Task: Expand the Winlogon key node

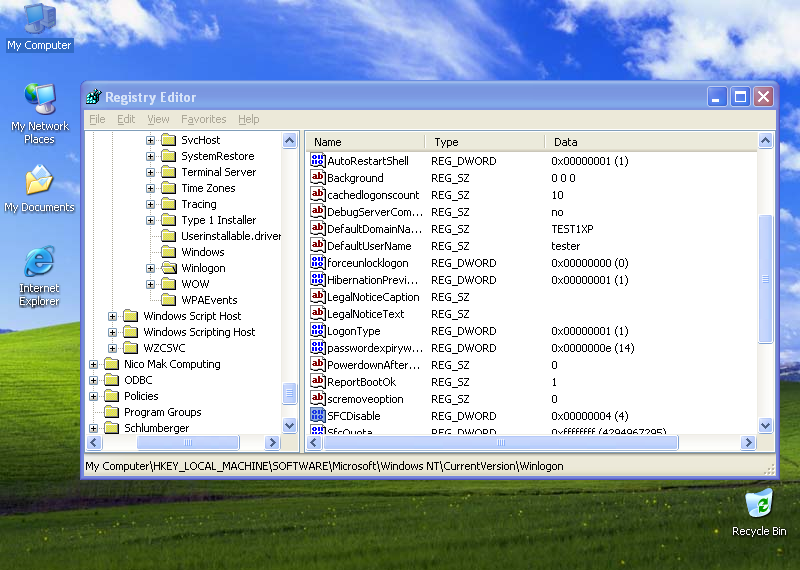Action: 150,268
